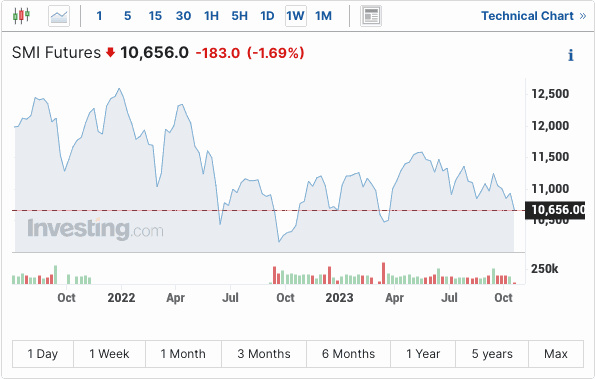
Task: Click the blue info icon
Action: [571, 55]
